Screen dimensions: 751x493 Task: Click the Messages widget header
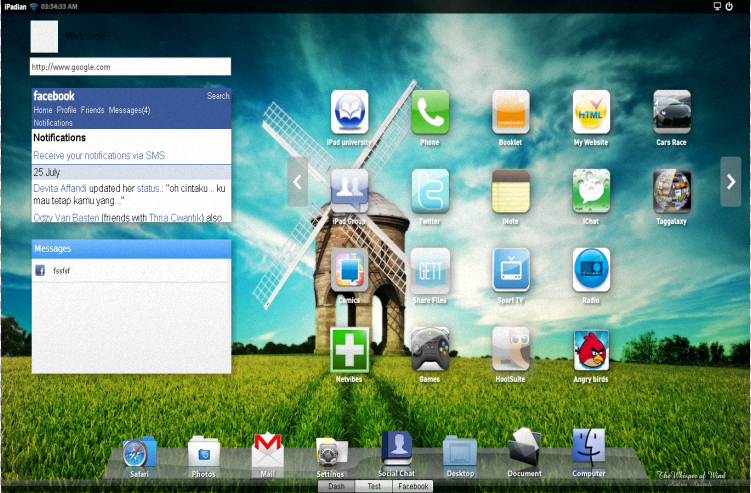(131, 249)
